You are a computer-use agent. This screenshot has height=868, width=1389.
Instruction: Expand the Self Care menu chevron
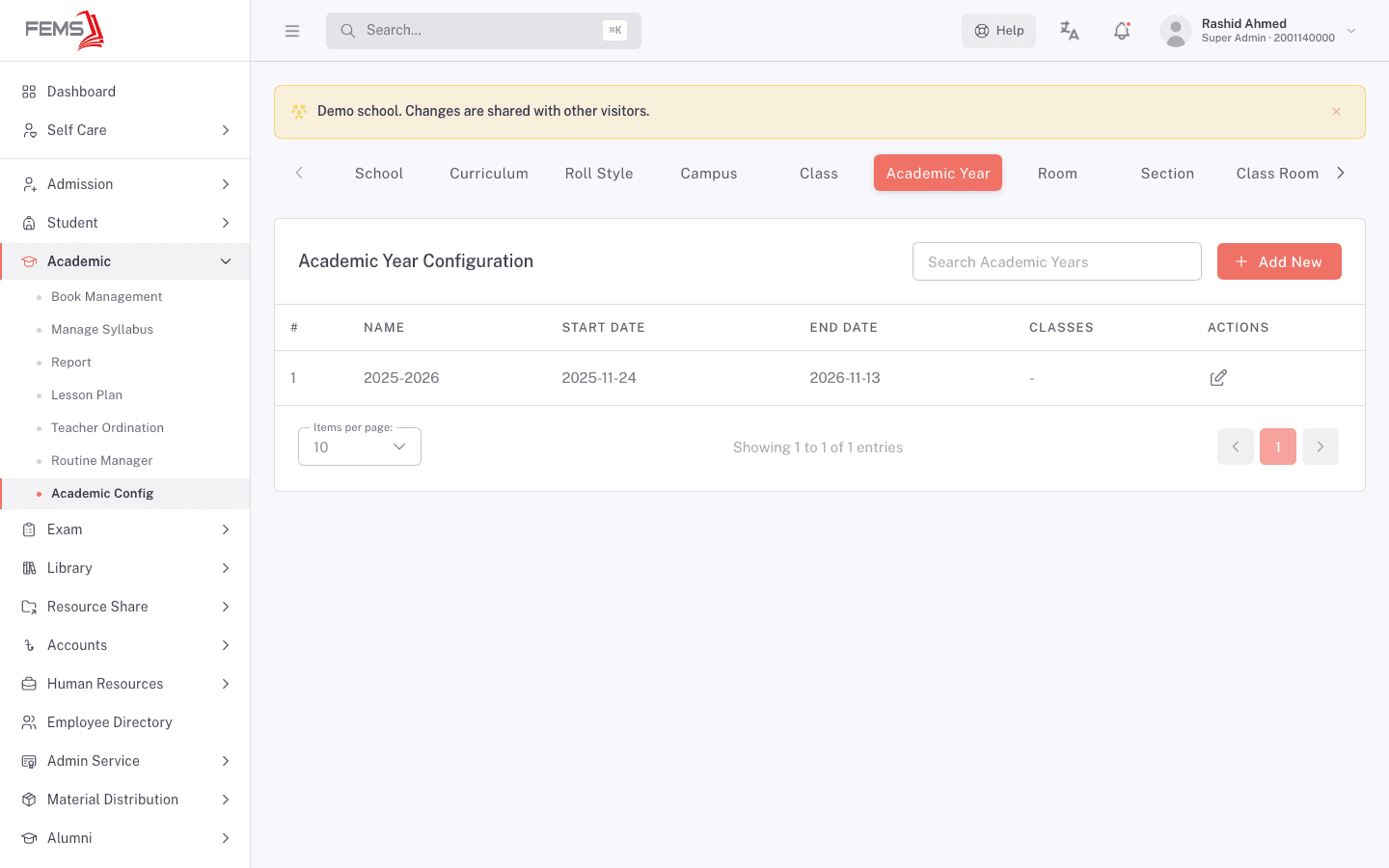226,130
